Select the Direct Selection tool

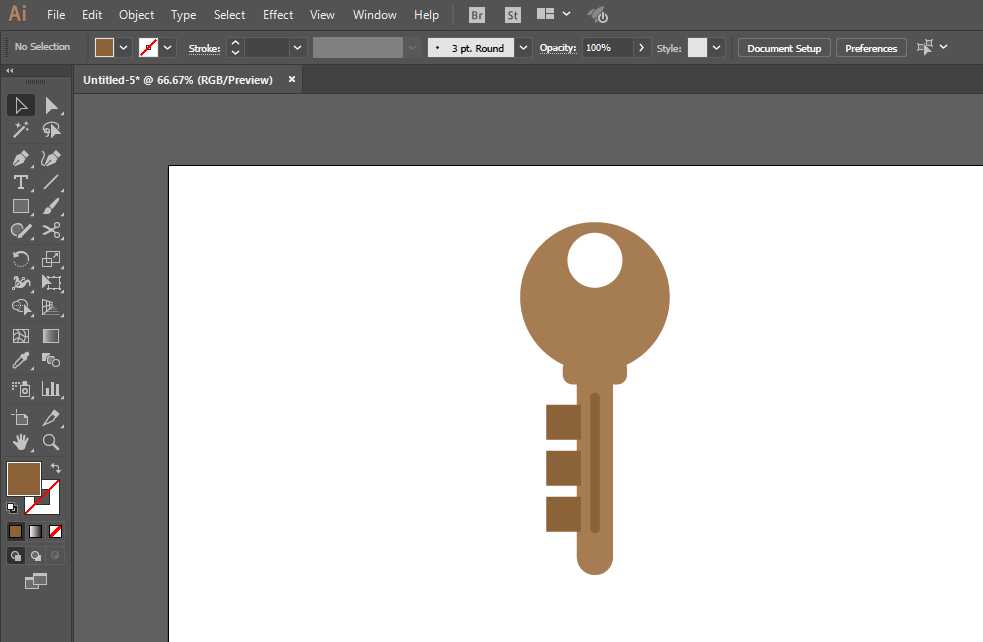[51, 105]
